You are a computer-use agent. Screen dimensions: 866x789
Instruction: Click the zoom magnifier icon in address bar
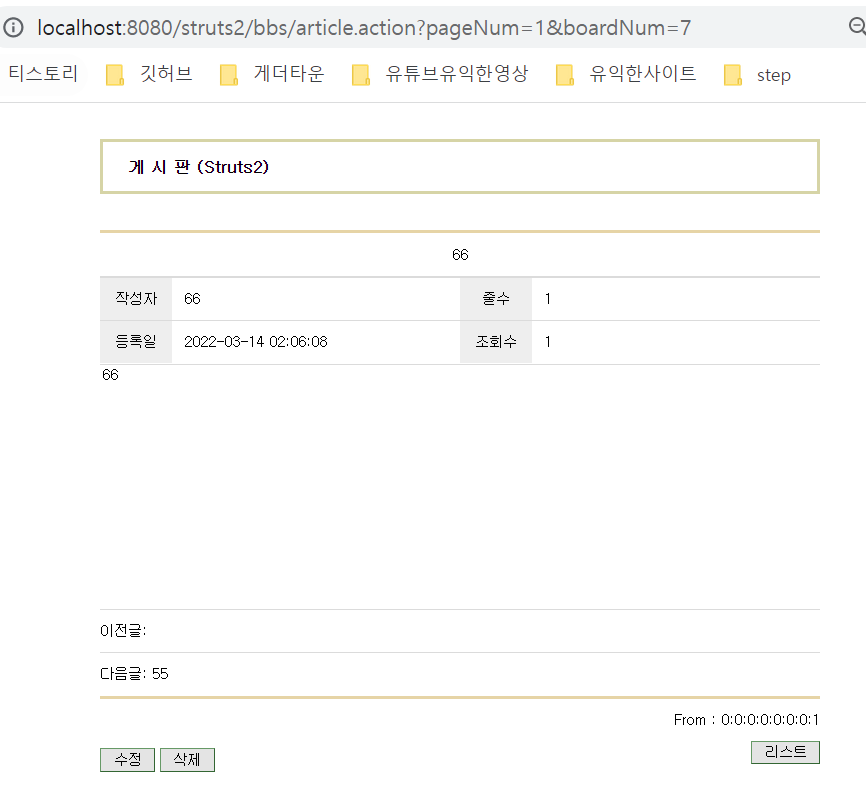[857, 26]
